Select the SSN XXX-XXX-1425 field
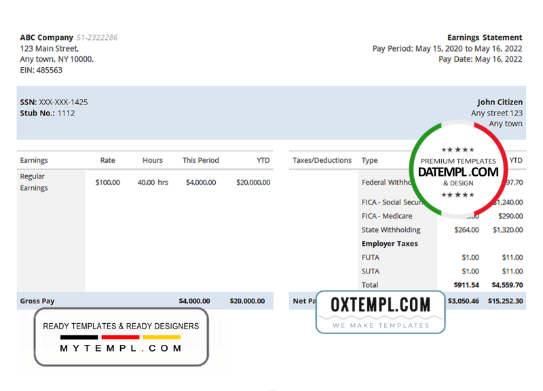Image resolution: width=543 pixels, height=391 pixels. (54, 102)
